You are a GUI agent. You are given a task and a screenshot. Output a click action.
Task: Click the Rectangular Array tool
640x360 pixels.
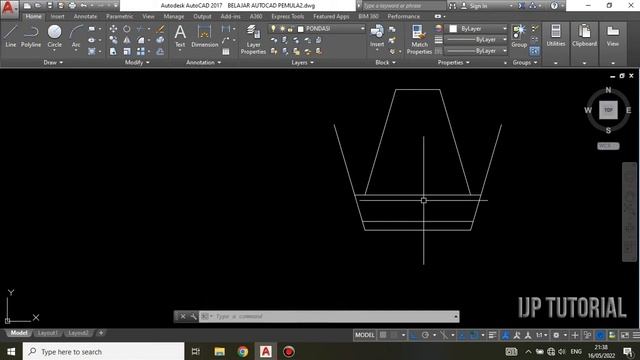coord(141,51)
